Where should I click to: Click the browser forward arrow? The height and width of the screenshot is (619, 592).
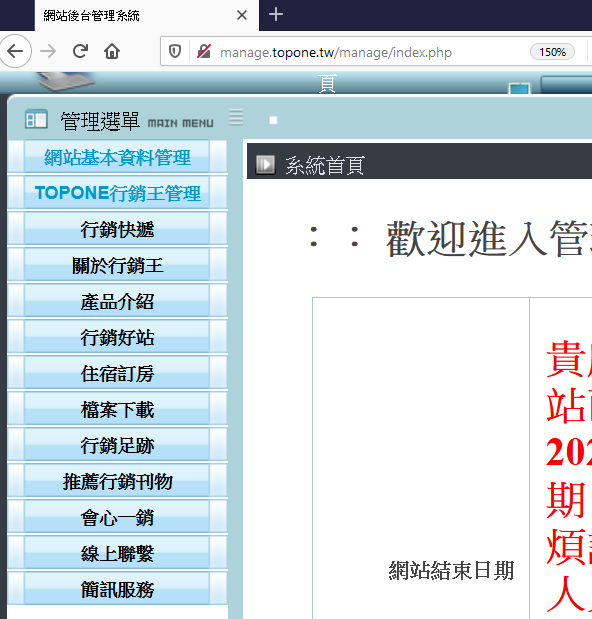(x=48, y=51)
